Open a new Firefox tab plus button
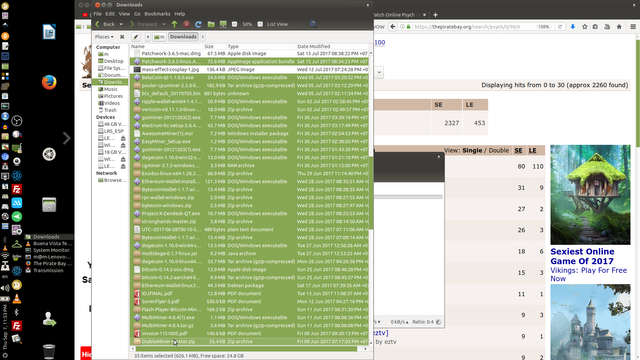Image resolution: width=640 pixels, height=360 pixels. click(x=435, y=15)
